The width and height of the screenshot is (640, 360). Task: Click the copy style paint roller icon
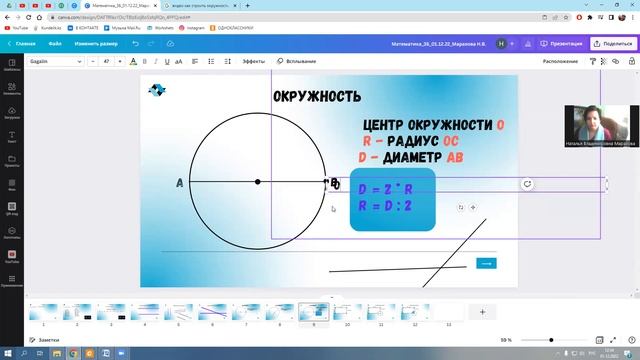click(593, 61)
